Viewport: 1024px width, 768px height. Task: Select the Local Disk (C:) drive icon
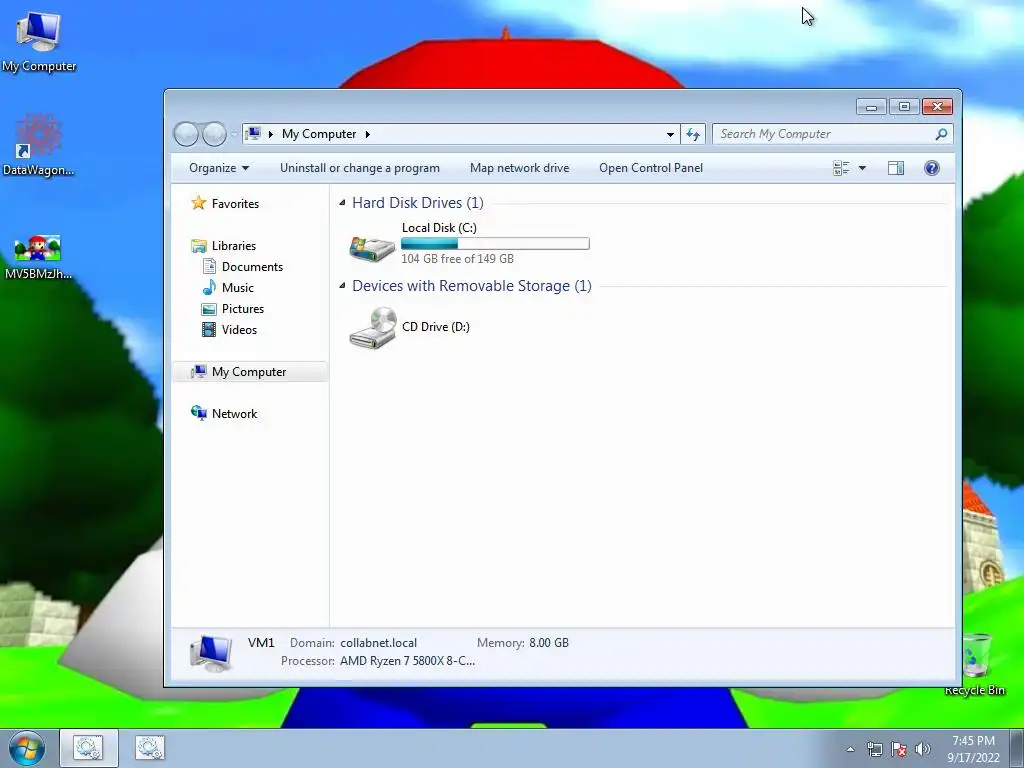pyautogui.click(x=372, y=249)
